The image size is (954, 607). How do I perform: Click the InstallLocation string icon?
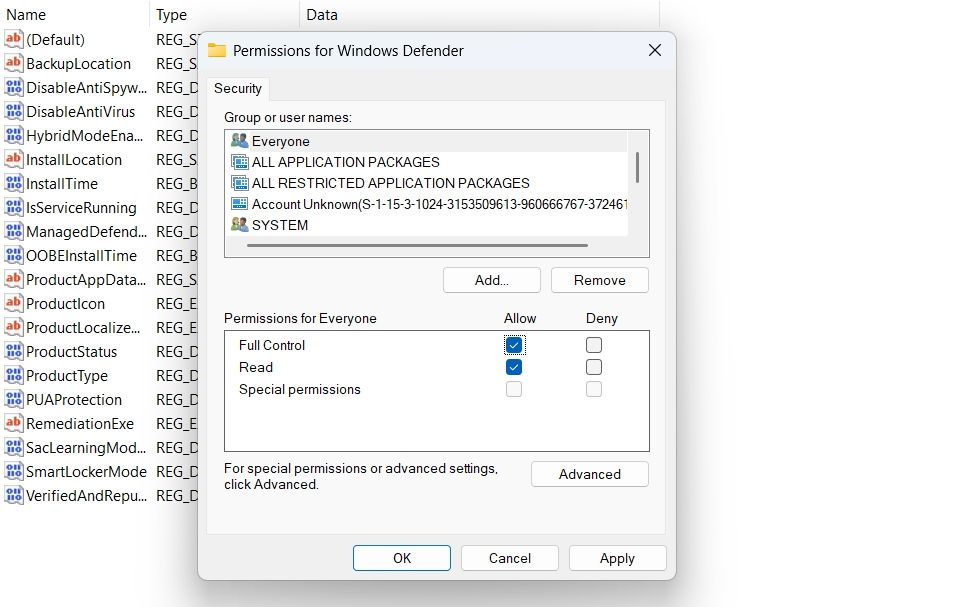coord(13,159)
